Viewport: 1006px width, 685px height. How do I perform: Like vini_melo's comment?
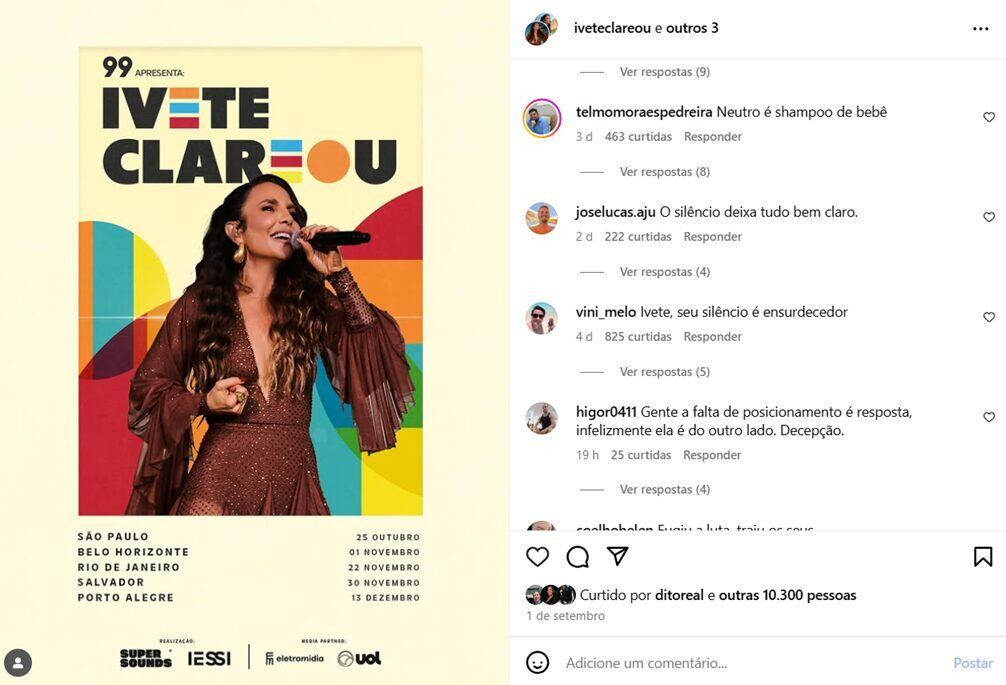(x=989, y=317)
